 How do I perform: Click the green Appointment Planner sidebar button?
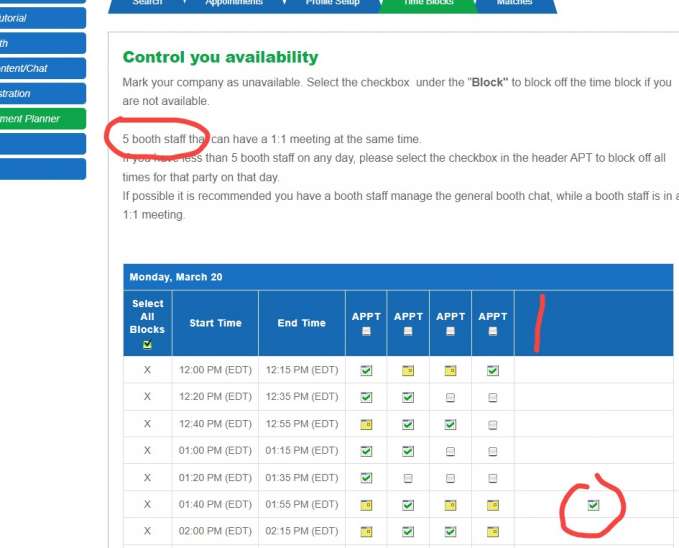(42, 118)
